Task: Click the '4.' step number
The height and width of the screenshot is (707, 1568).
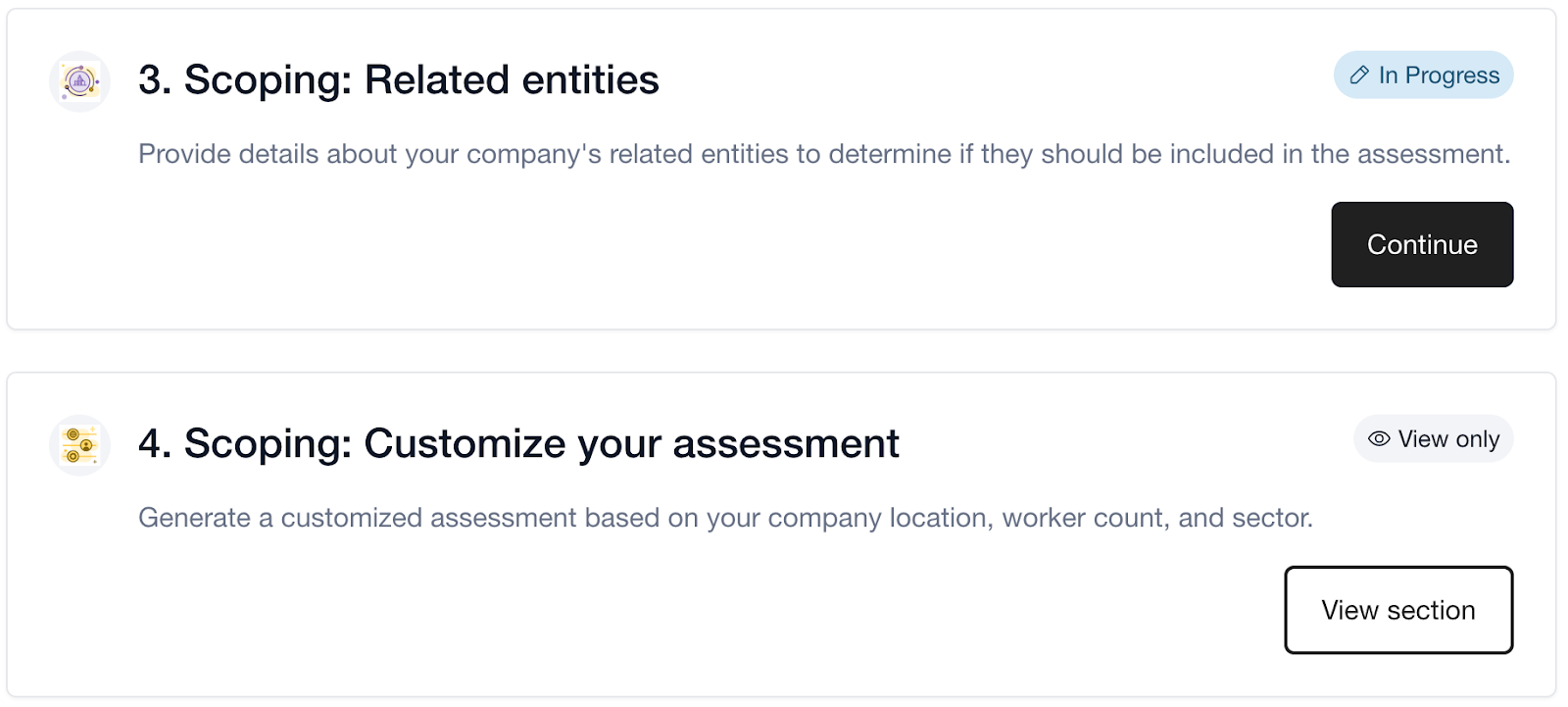Action: coord(155,444)
